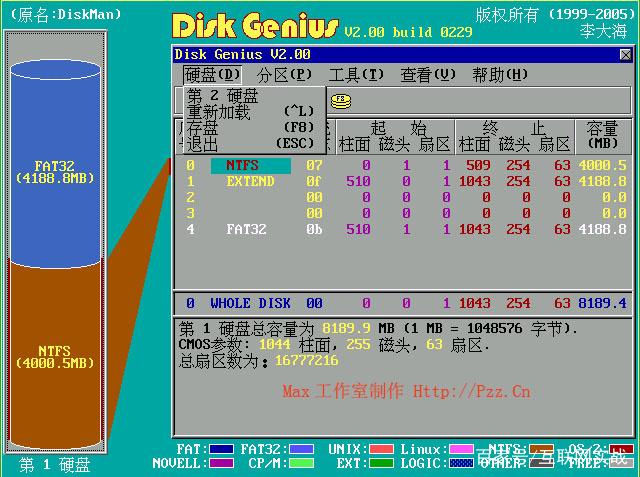Click the WHOLE DISK summary row

pos(404,303)
